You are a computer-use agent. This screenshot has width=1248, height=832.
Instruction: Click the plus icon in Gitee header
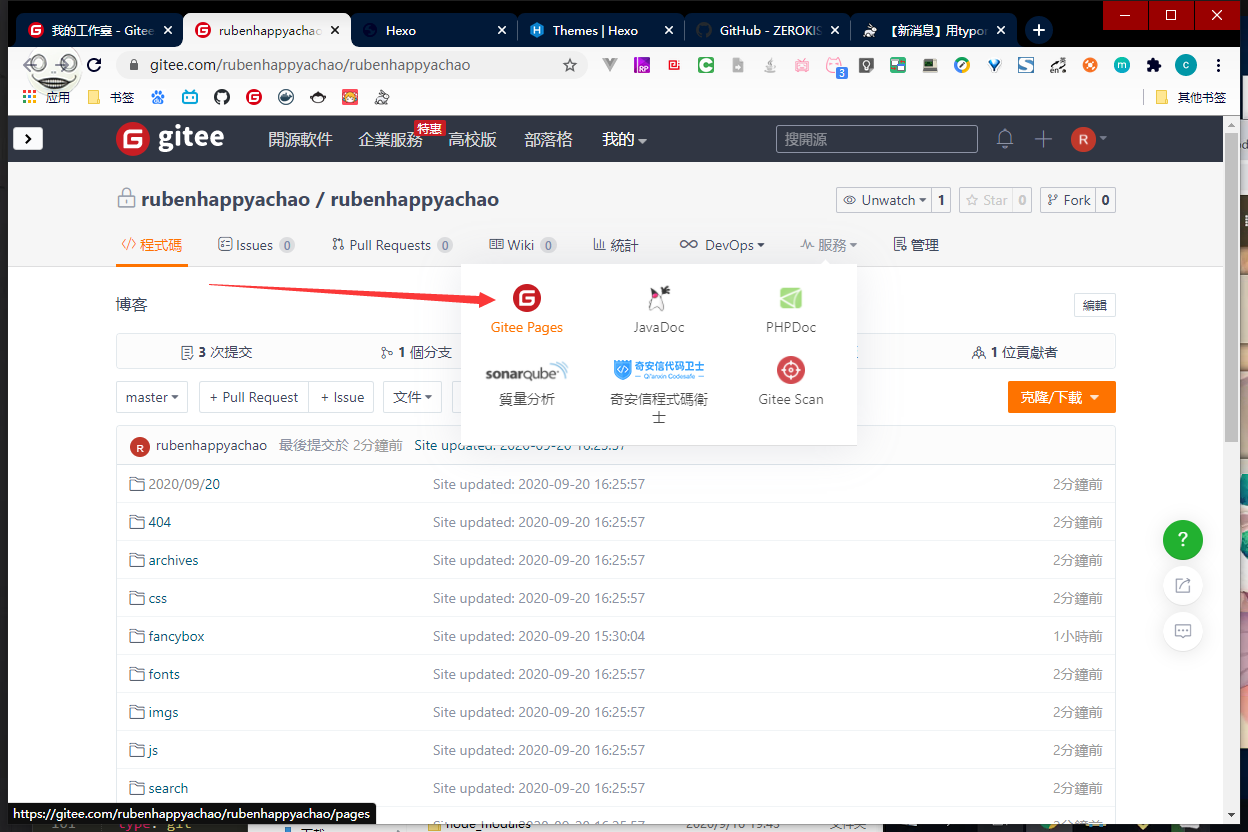(1043, 139)
